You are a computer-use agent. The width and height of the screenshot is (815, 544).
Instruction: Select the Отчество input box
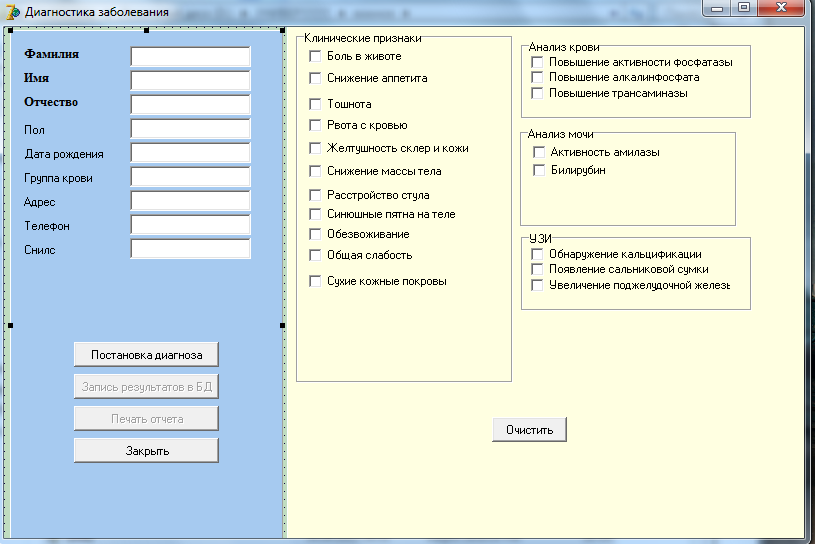click(190, 104)
